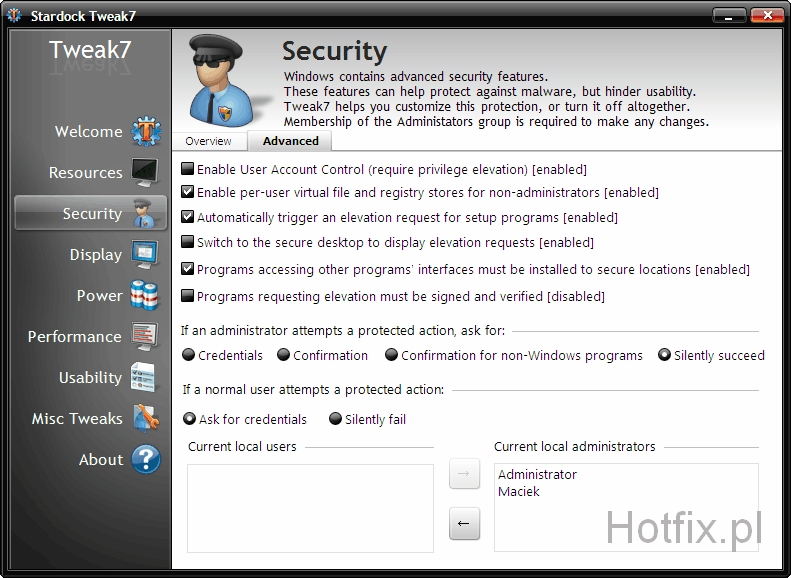This screenshot has height=578, width=791.
Task: Select the Advanced tab
Action: (x=291, y=141)
